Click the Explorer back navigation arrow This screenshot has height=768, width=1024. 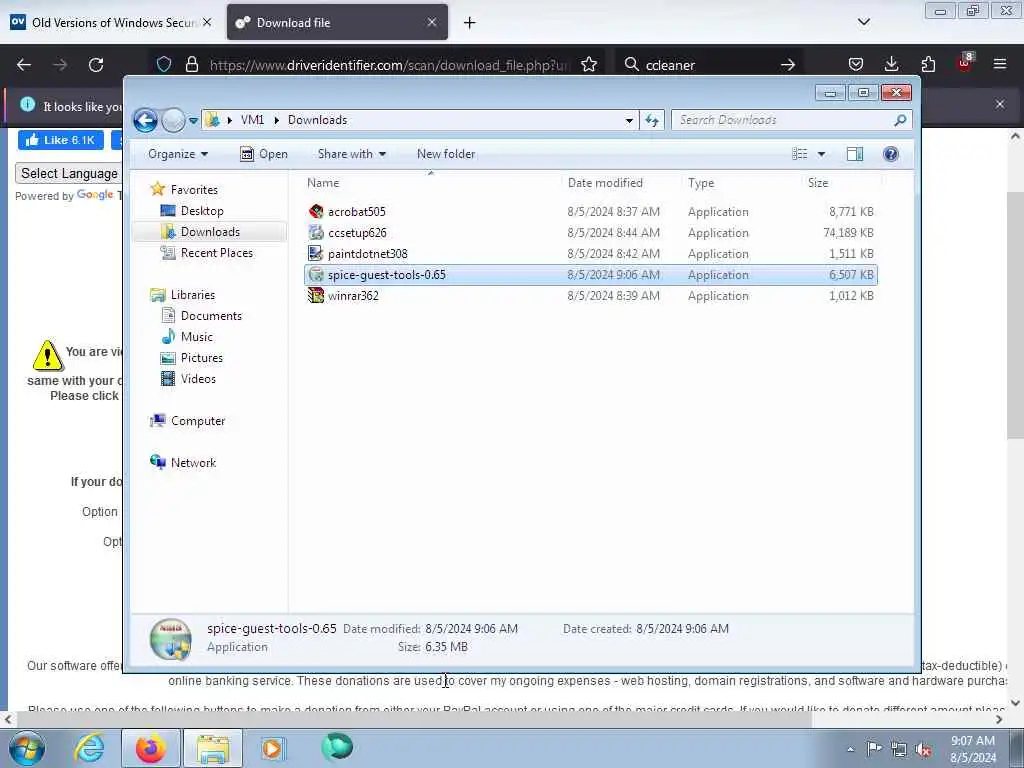click(145, 120)
